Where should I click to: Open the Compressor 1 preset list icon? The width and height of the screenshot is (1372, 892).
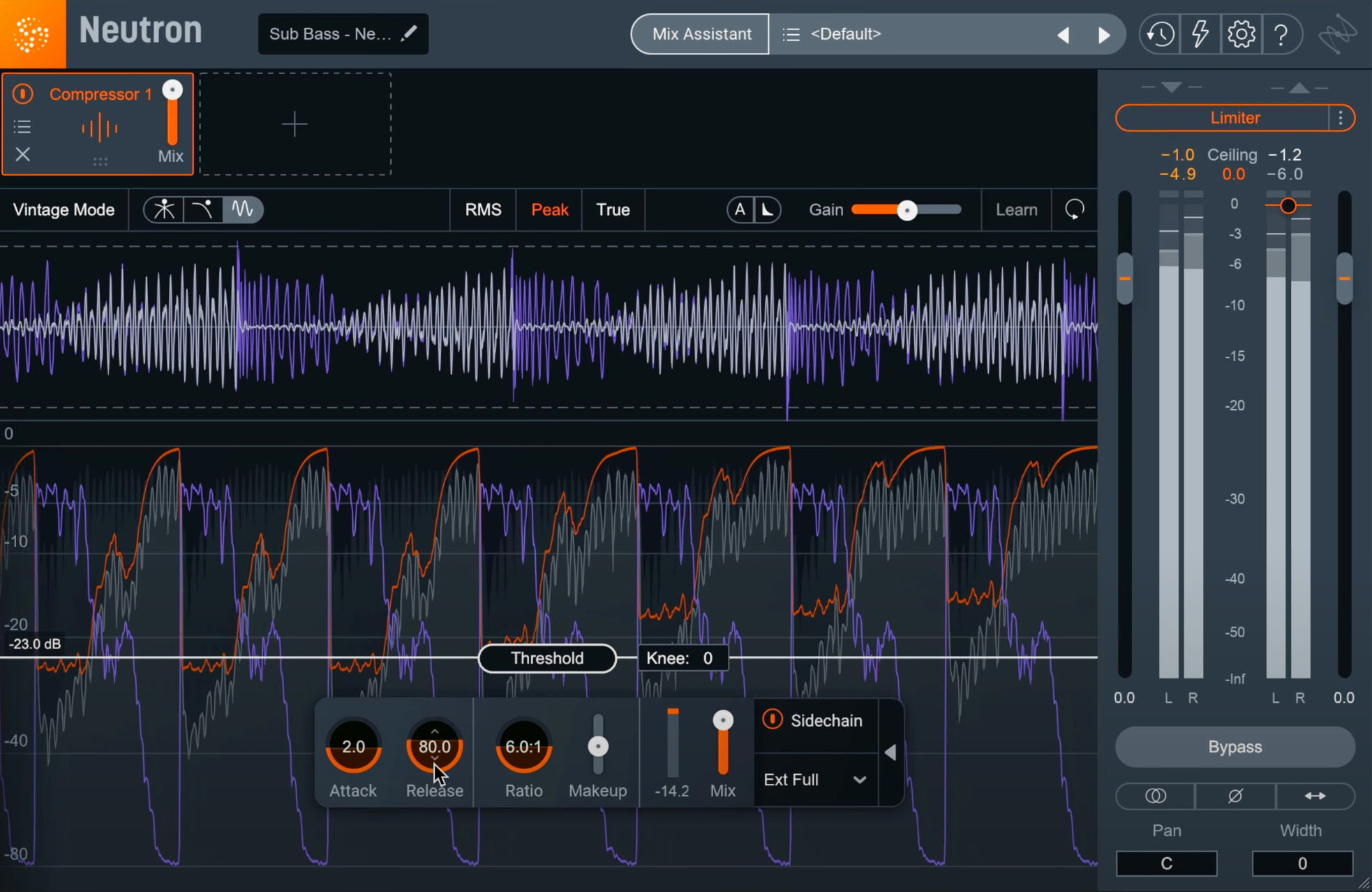(22, 126)
